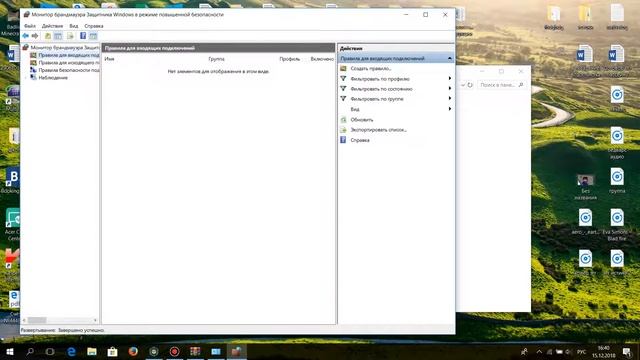Click filter funnel icon beside Фильтровать по профилю

(343, 78)
